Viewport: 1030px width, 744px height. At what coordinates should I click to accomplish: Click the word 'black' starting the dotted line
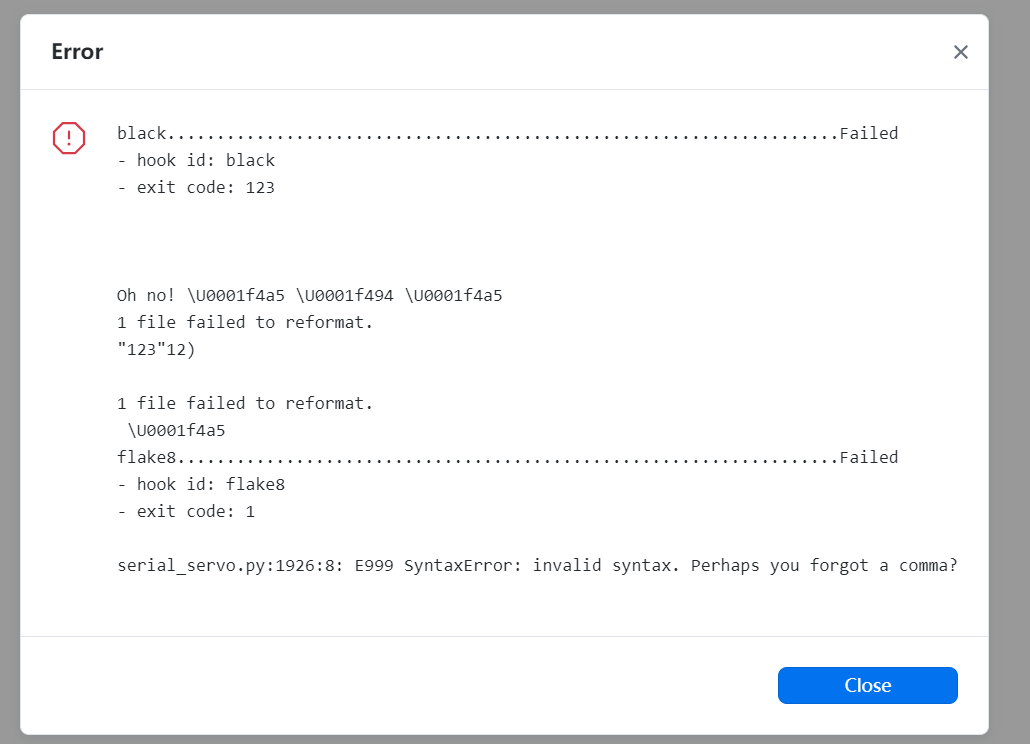point(142,133)
